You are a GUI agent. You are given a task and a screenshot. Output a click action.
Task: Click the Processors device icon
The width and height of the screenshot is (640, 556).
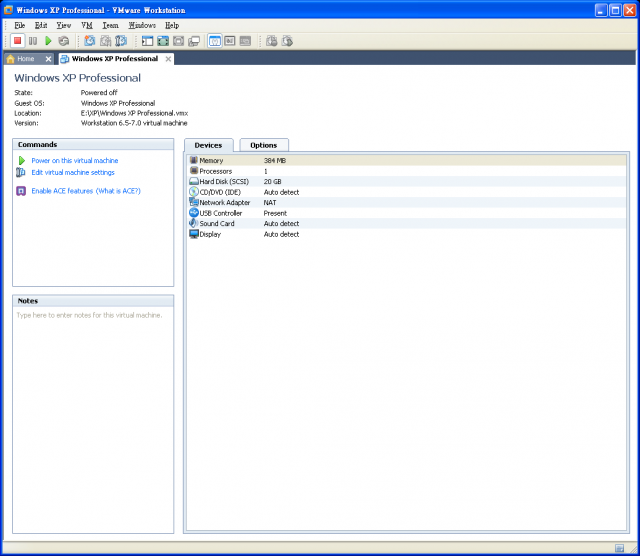pyautogui.click(x=194, y=171)
